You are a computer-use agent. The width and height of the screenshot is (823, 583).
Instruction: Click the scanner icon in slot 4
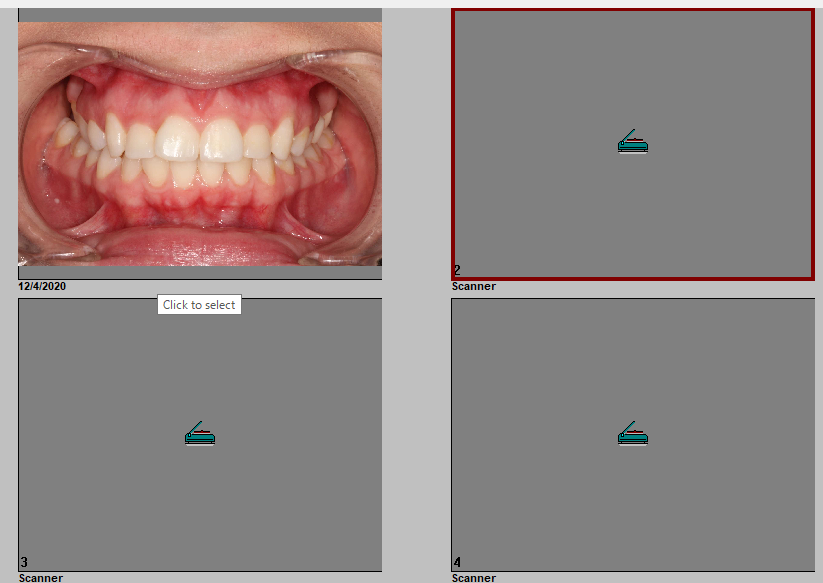click(633, 433)
